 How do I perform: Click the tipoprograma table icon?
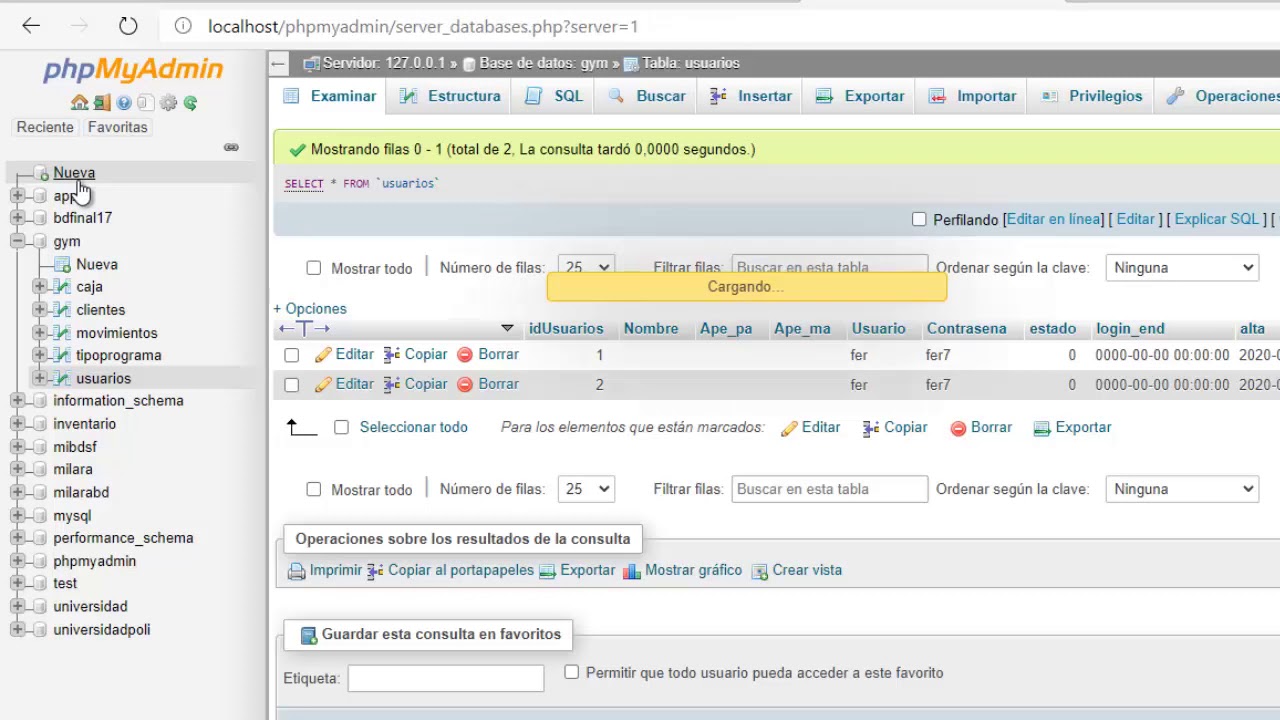pos(62,355)
